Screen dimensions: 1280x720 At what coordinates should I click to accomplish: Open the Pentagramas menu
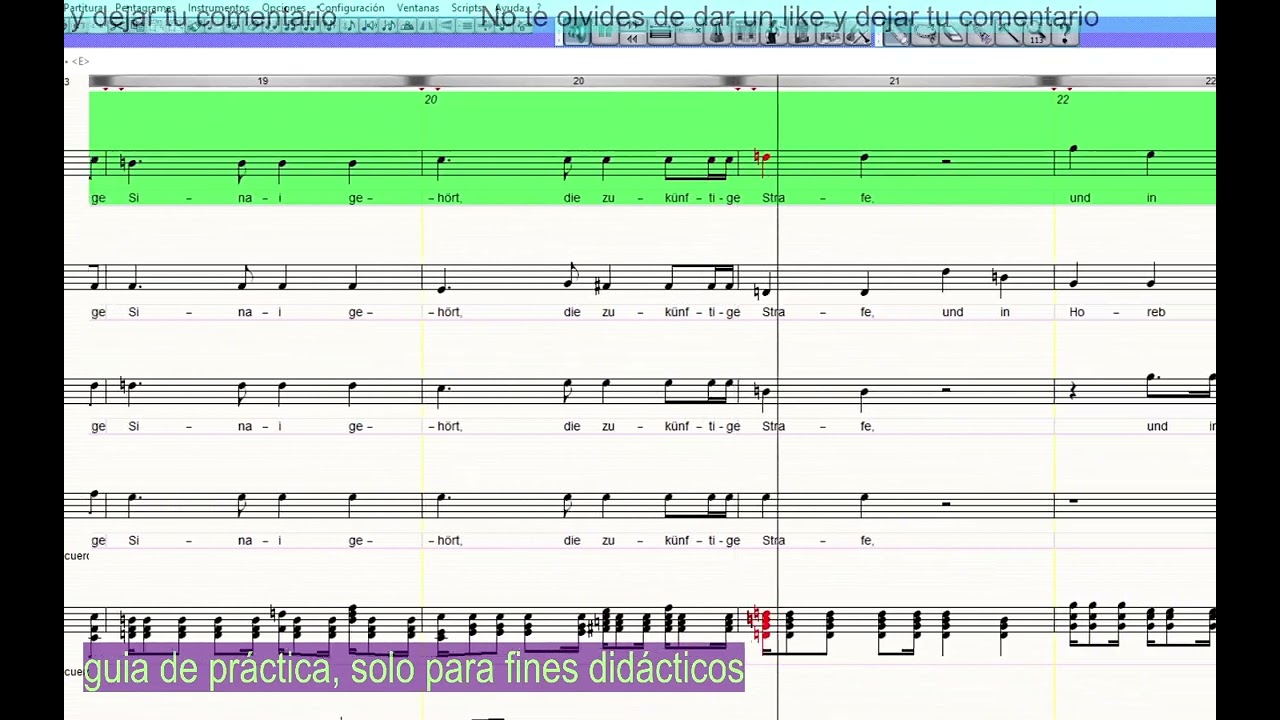[x=146, y=8]
